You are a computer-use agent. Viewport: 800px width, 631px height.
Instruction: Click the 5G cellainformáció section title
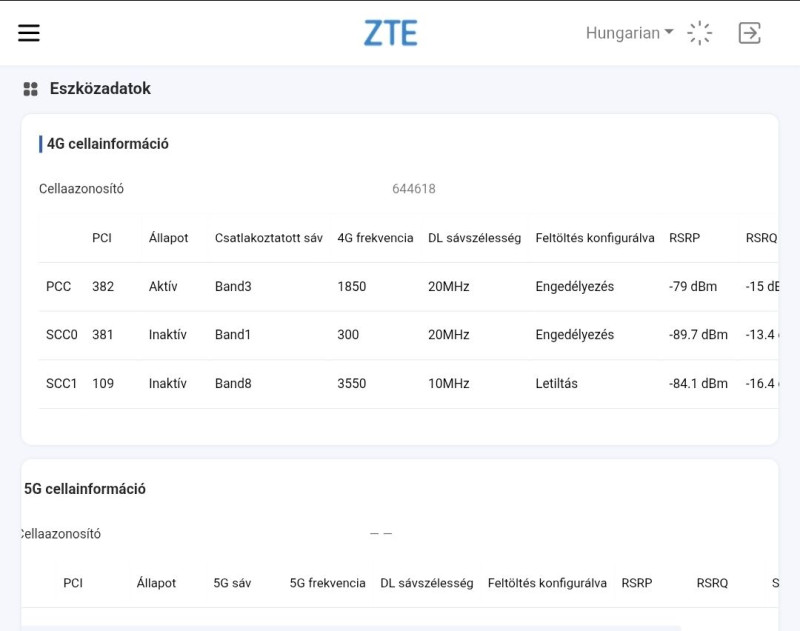point(85,489)
